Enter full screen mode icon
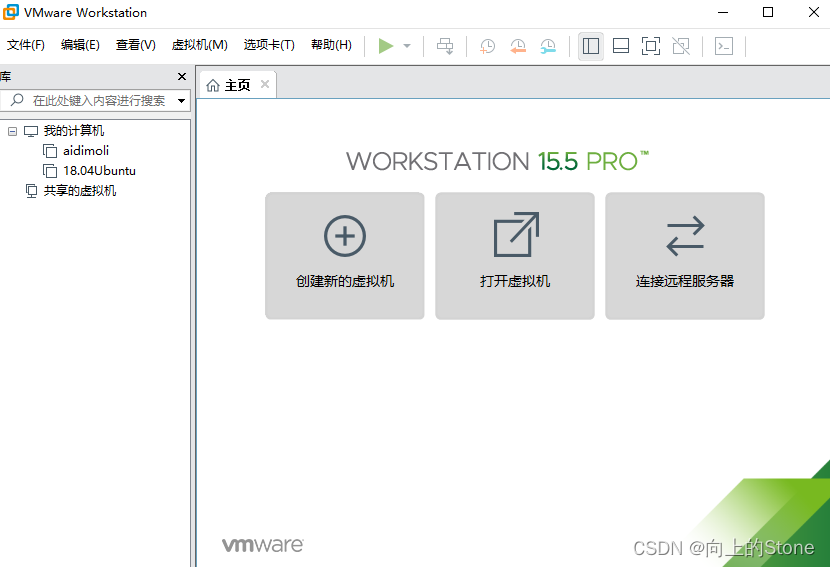Viewport: 830px width, 567px height. (651, 46)
